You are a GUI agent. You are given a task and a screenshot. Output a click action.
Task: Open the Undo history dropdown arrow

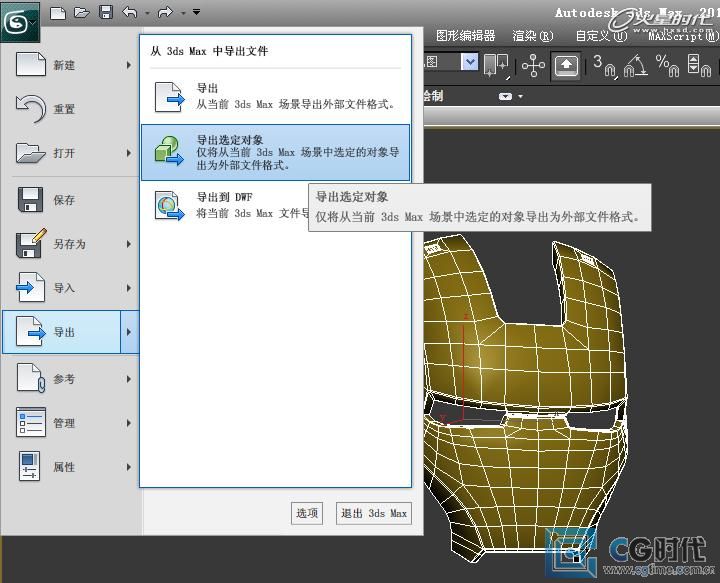(147, 13)
